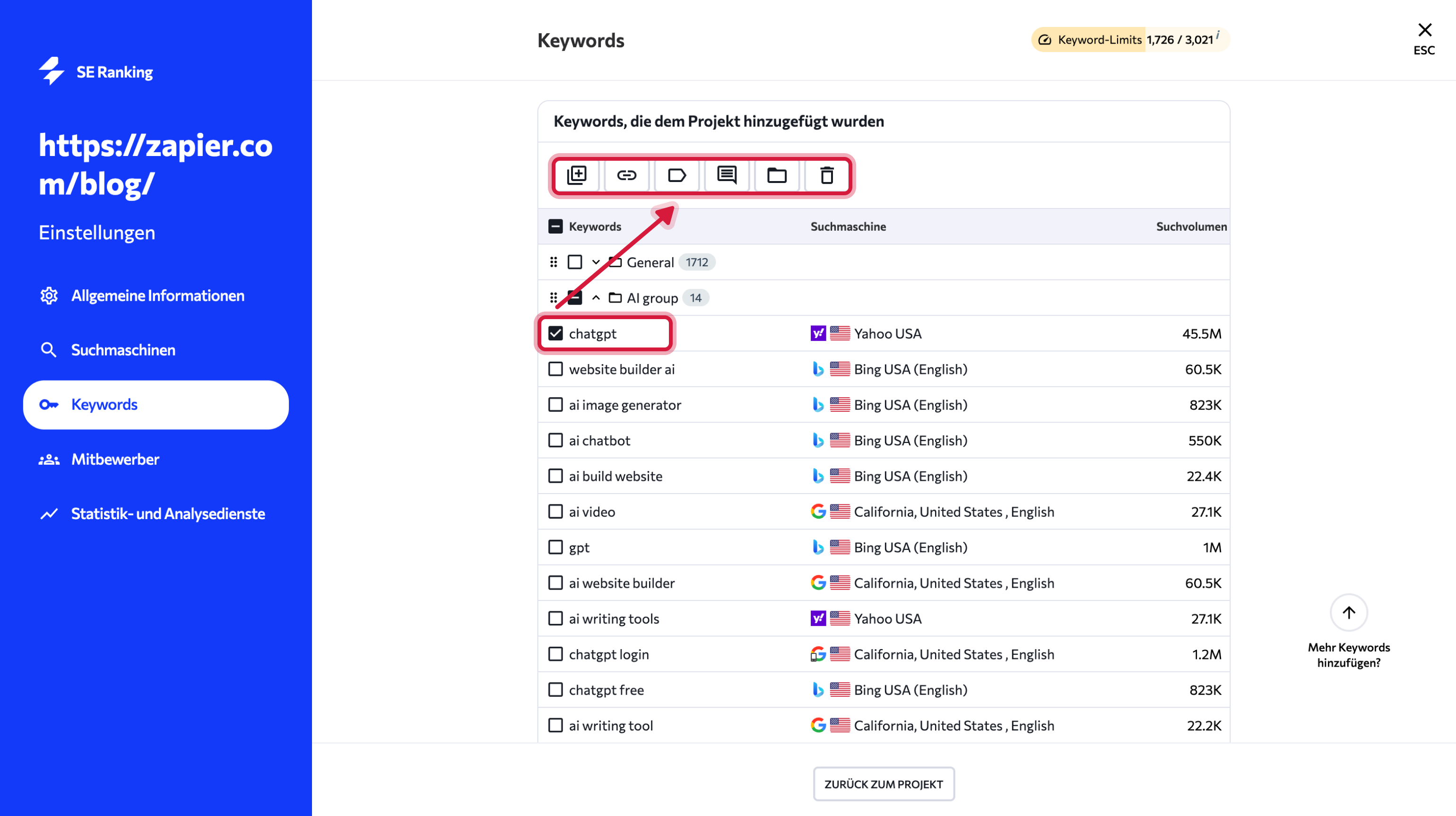Toggle the select-all Keywords header checkbox
The image size is (1456, 816).
pyautogui.click(x=555, y=226)
